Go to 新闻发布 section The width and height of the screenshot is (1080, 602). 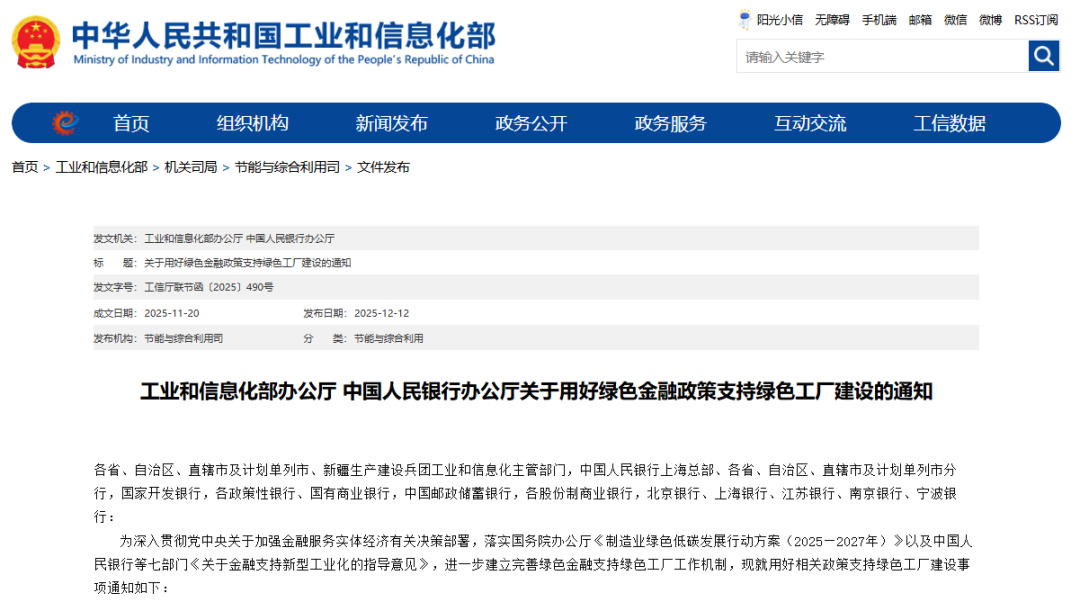391,123
